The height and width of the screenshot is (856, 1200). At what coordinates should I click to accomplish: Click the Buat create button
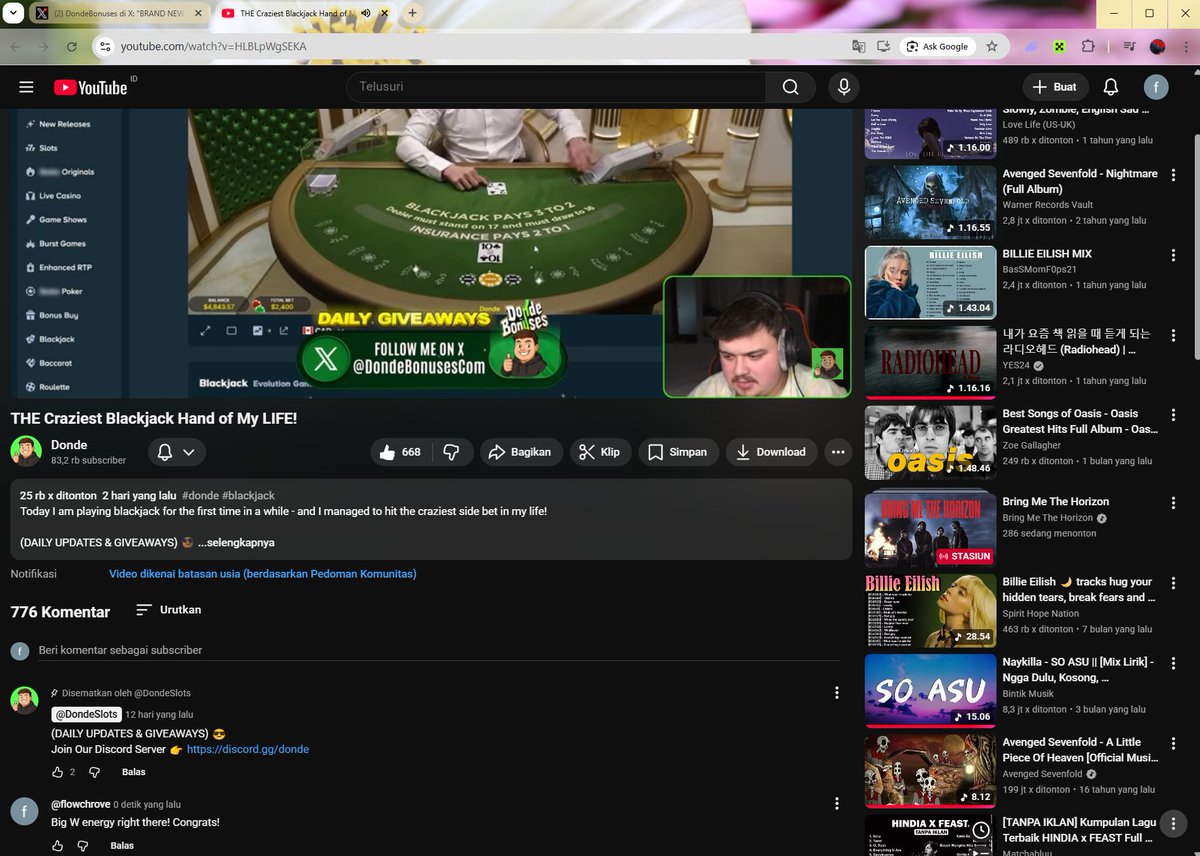click(1055, 87)
